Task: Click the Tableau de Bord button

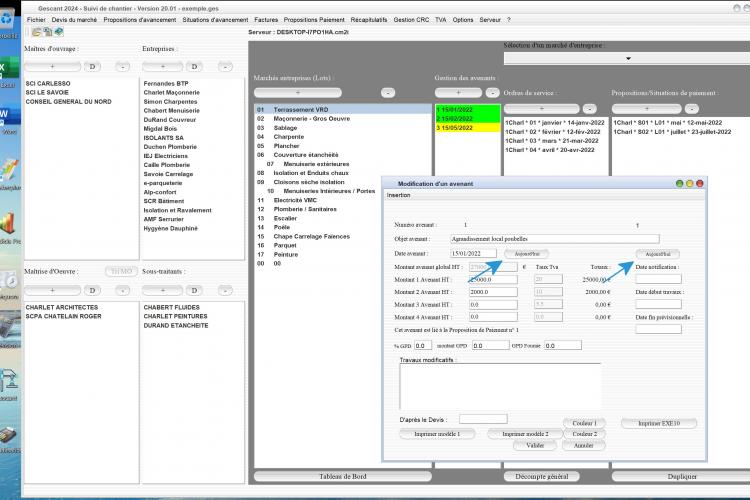Action: [x=342, y=477]
